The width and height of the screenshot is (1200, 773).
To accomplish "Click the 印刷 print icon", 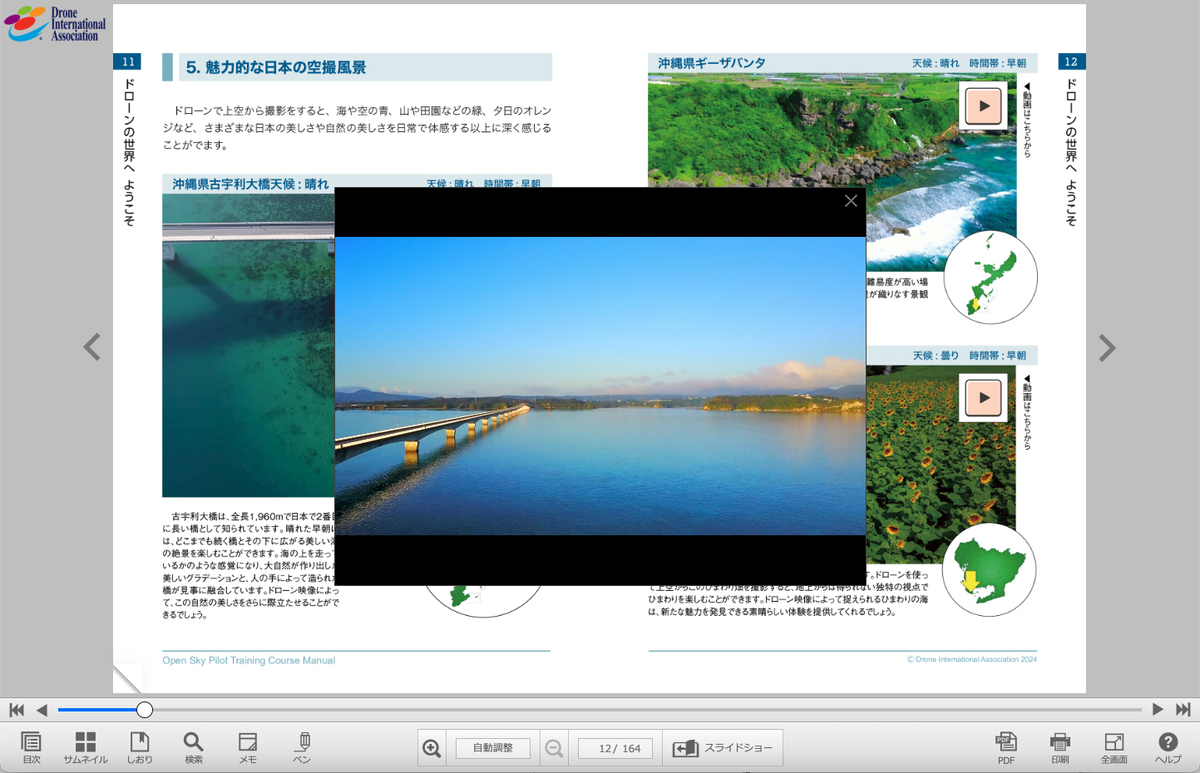I will pos(1060,747).
